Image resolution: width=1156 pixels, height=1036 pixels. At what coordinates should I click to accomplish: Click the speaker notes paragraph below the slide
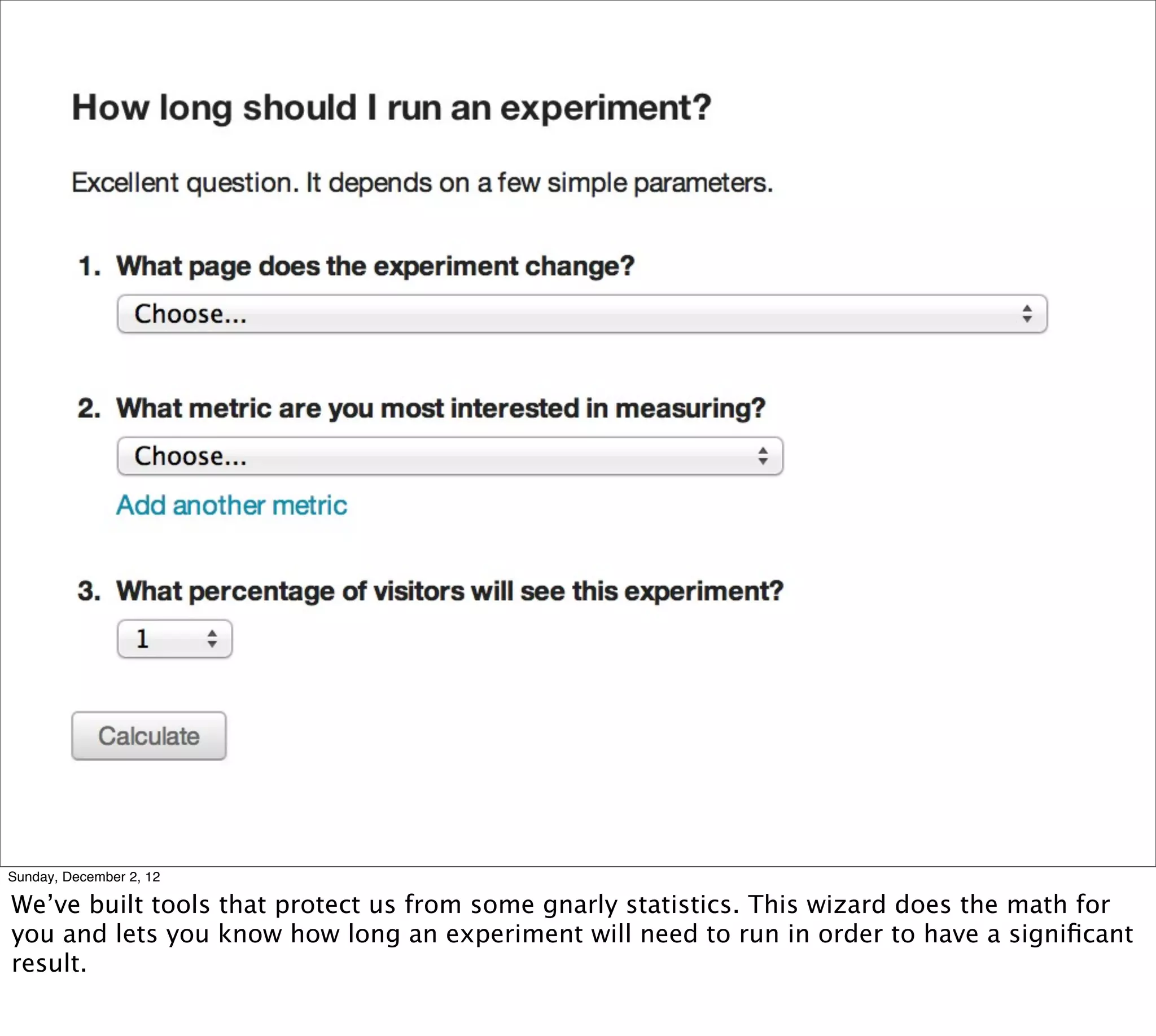tap(572, 933)
